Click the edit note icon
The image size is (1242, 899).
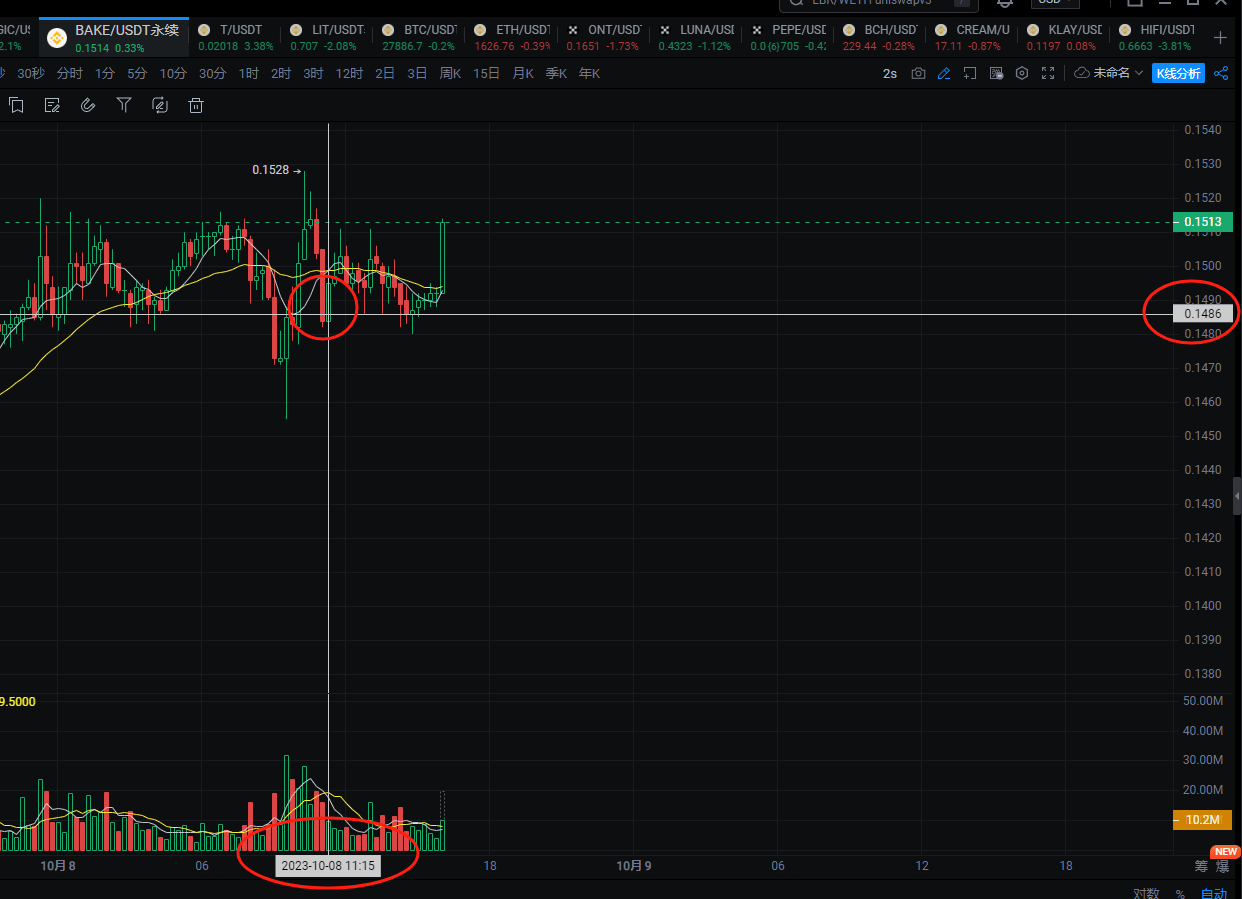tap(52, 105)
